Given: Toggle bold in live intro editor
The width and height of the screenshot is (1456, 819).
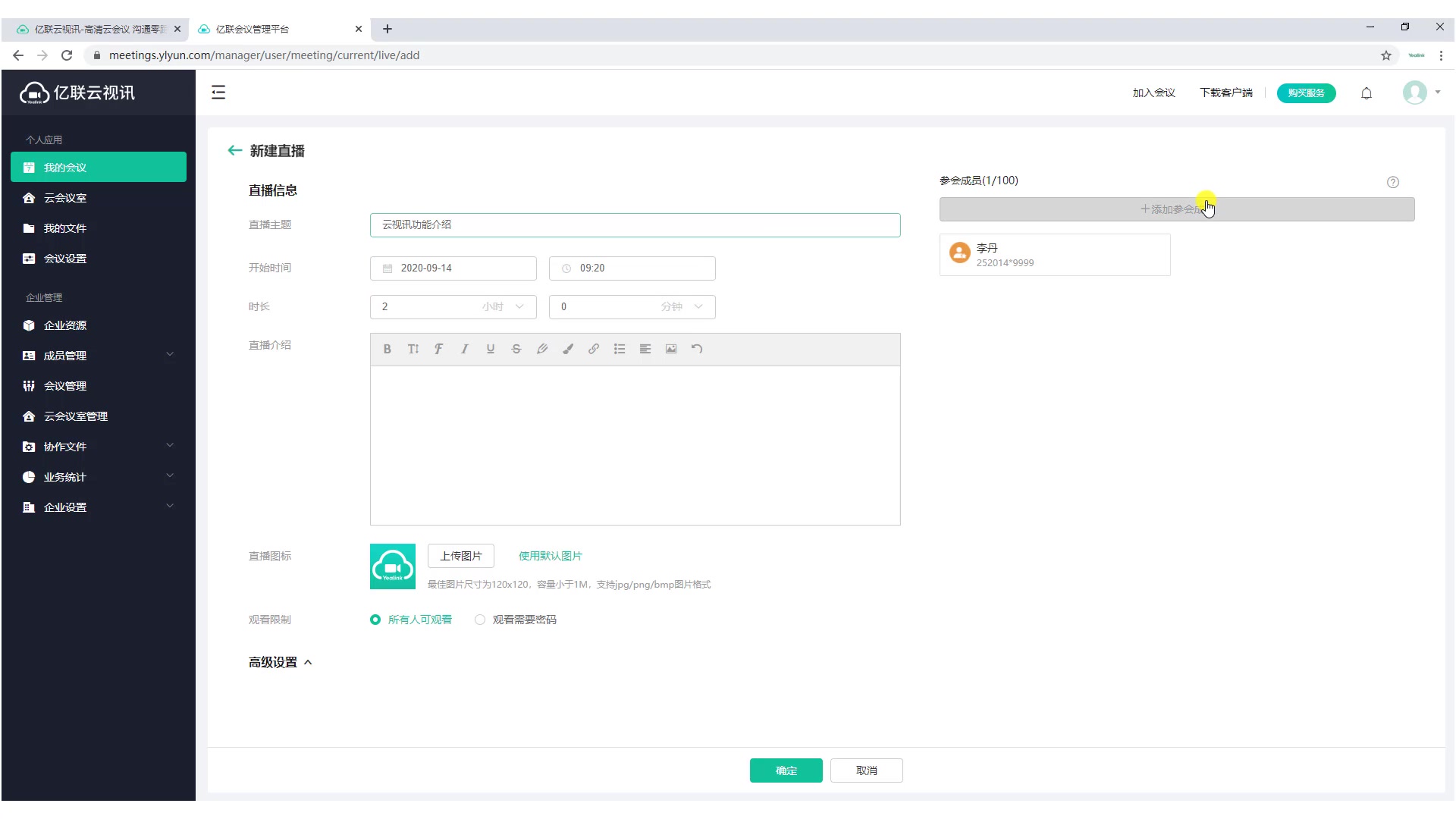Looking at the screenshot, I should click(x=387, y=349).
